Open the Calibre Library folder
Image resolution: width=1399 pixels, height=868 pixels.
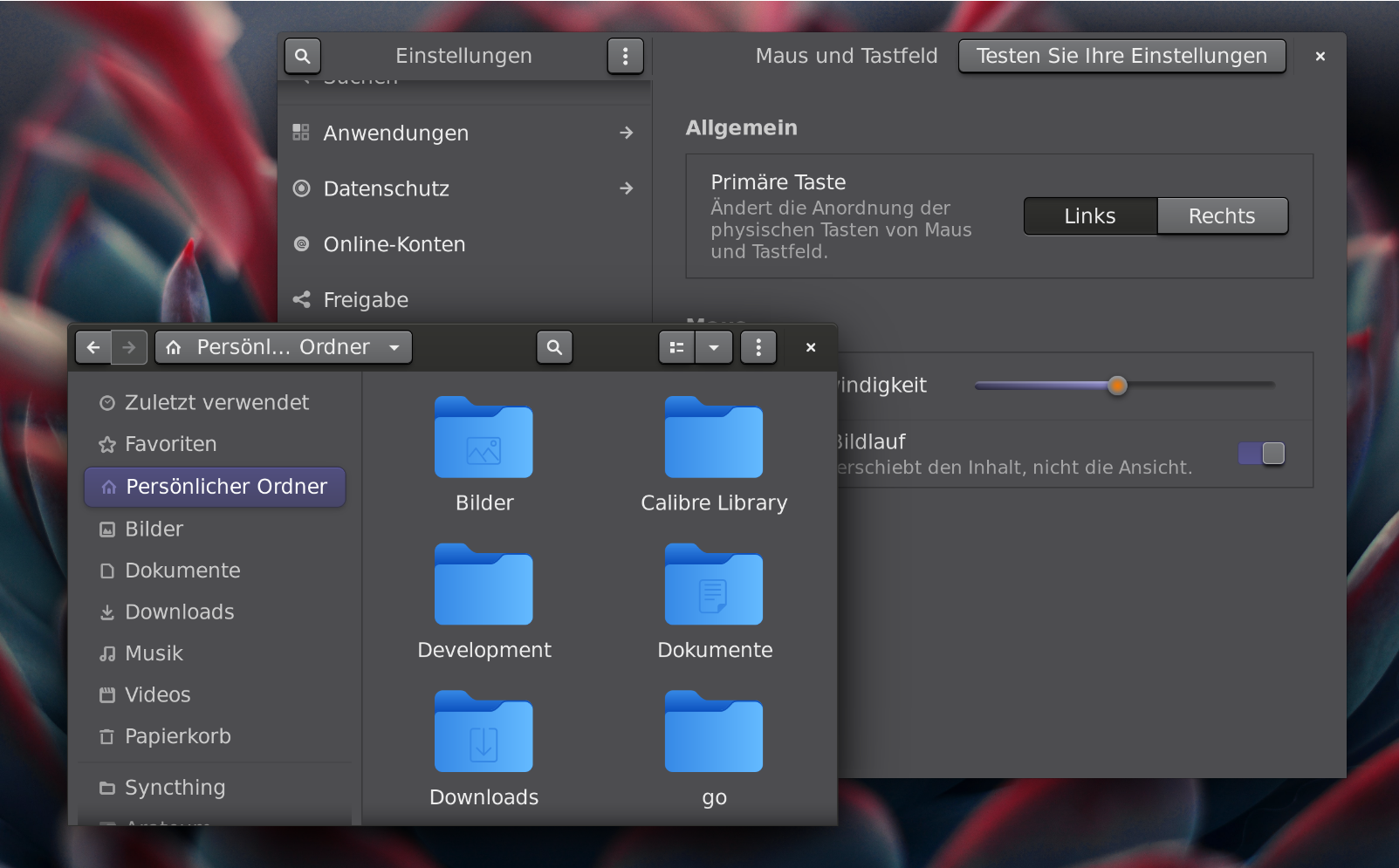click(714, 437)
